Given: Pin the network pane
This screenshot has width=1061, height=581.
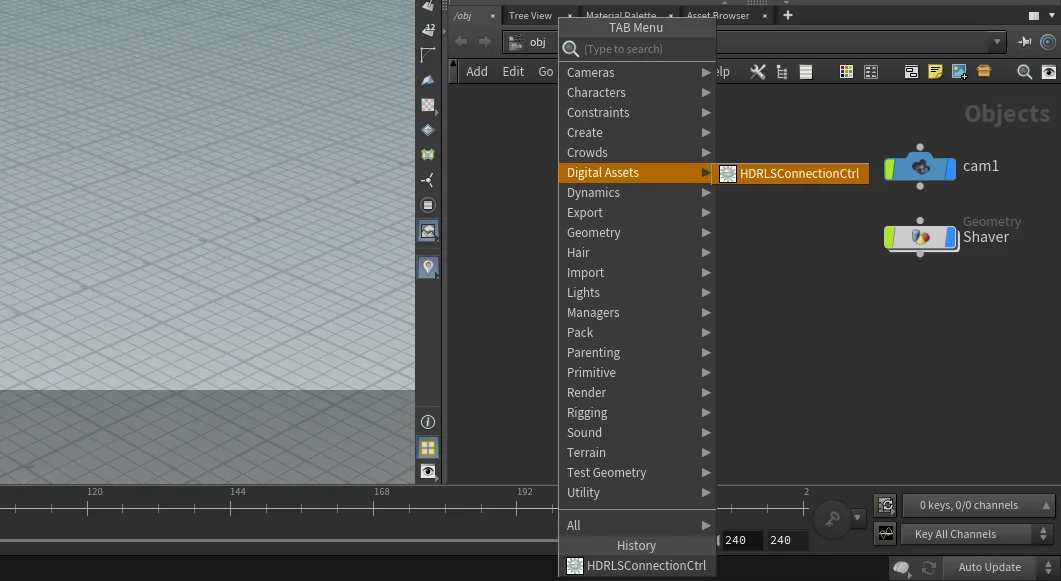Looking at the screenshot, I should pos(1024,42).
